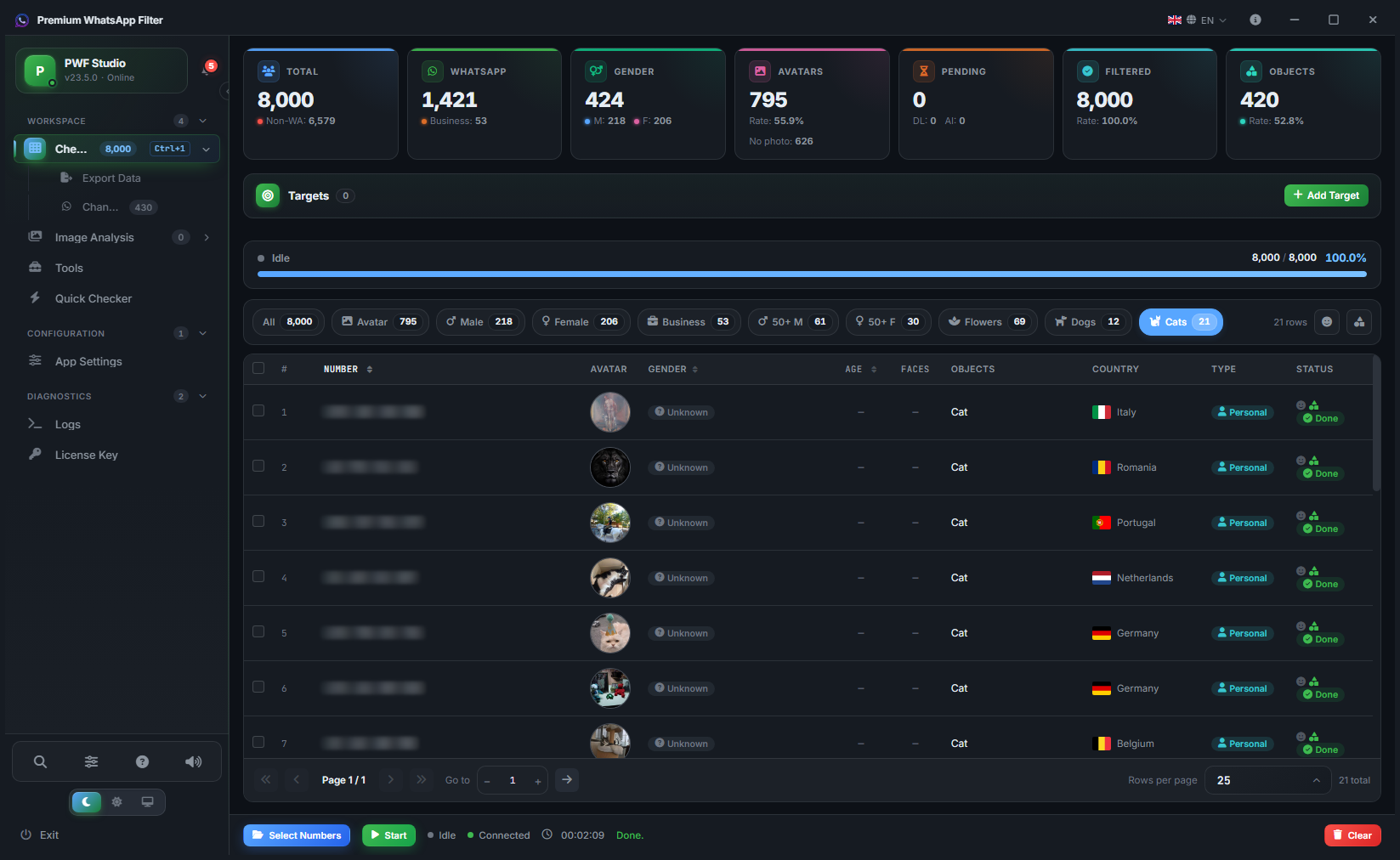Click the red Clear button
1400x860 pixels.
tap(1352, 835)
